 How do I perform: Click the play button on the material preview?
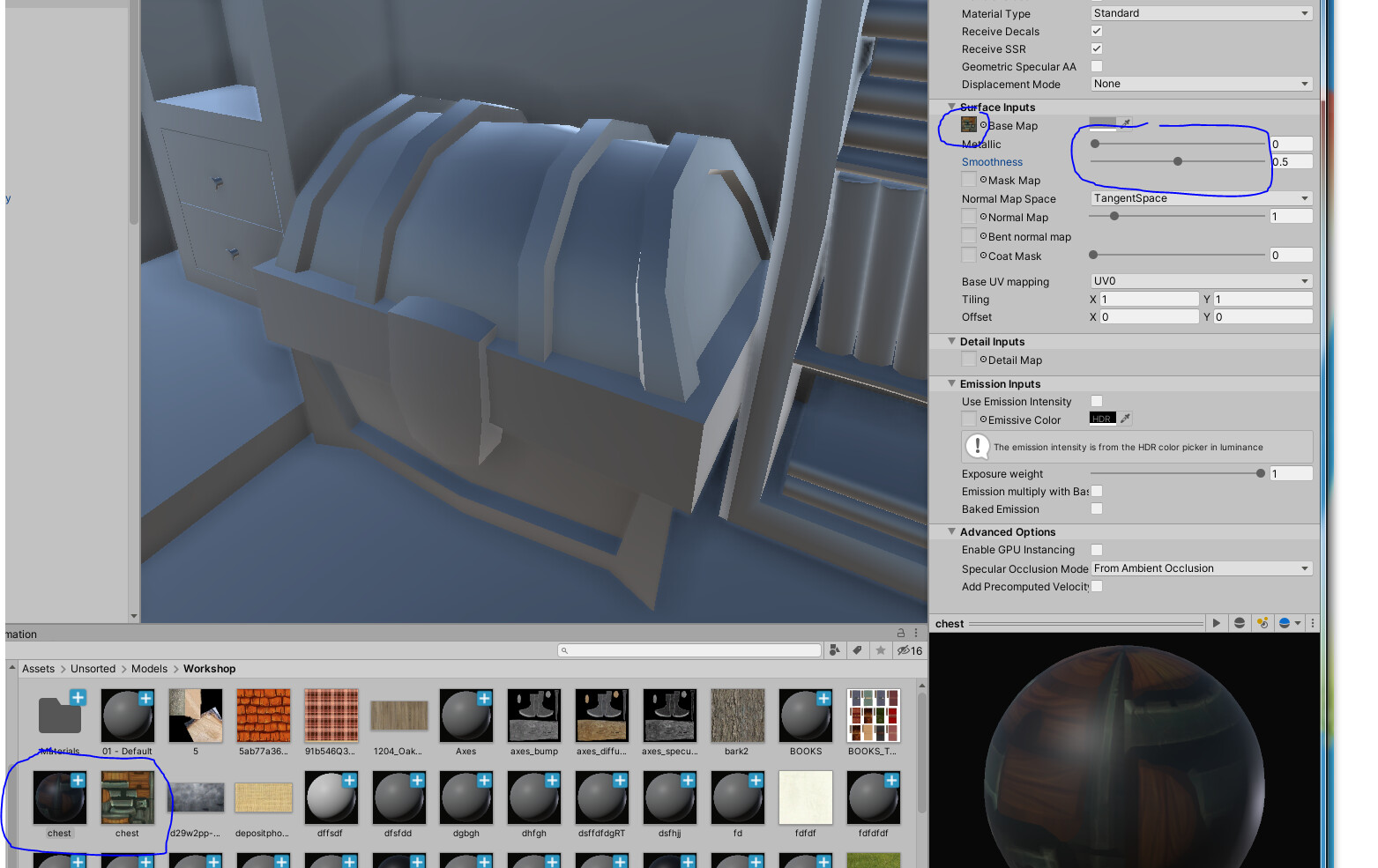click(x=1217, y=623)
